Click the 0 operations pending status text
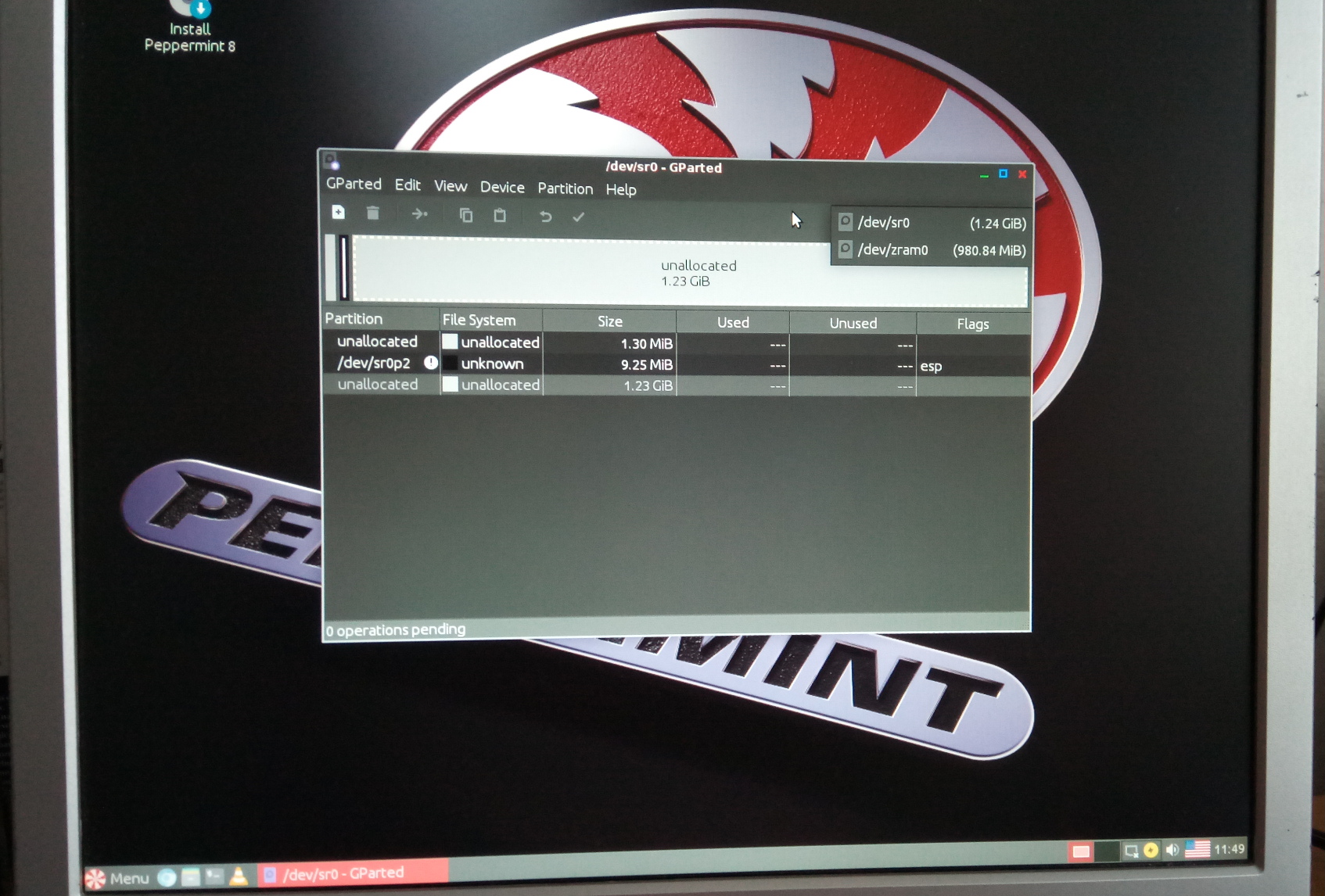 [396, 630]
